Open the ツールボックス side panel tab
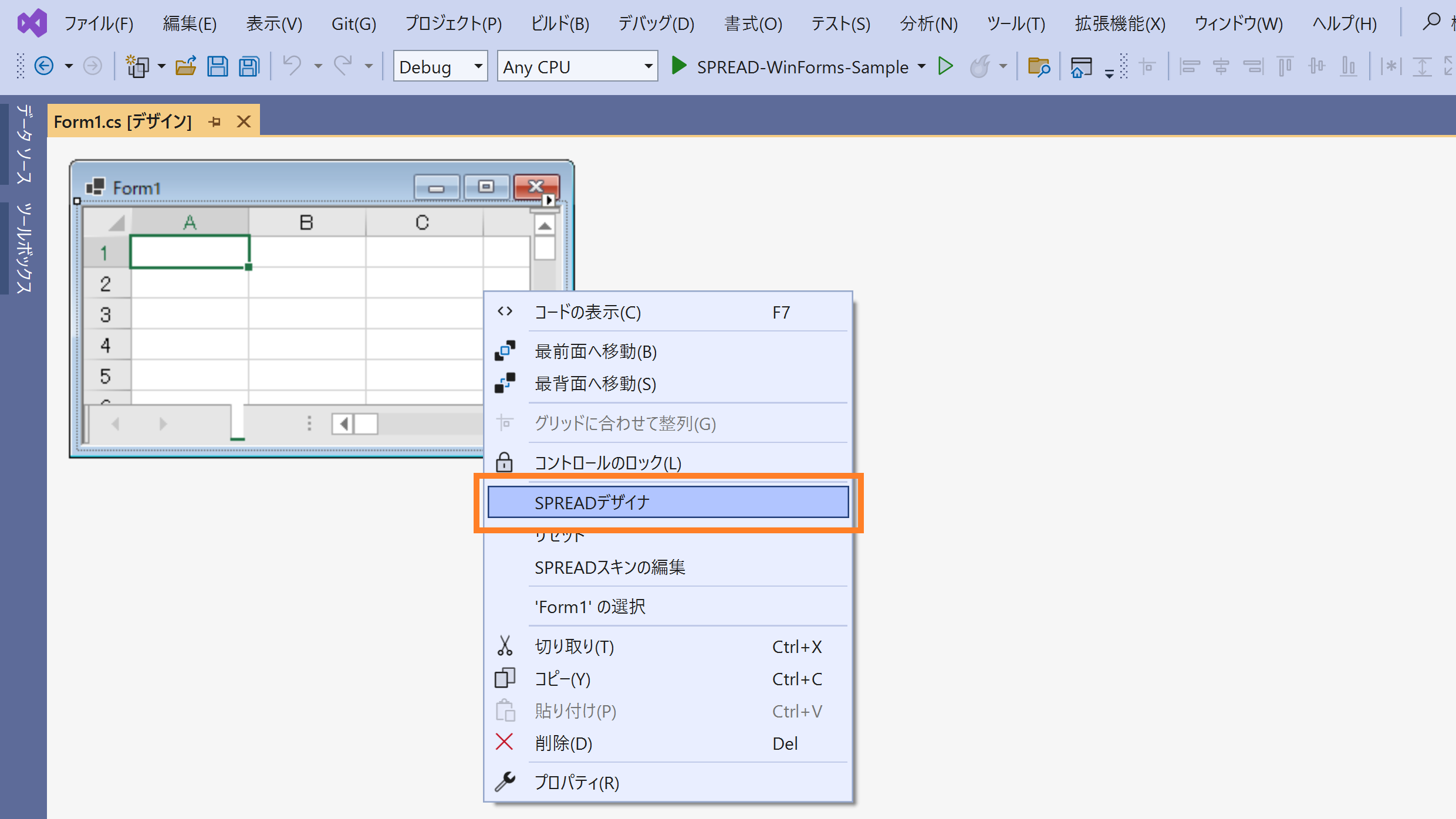Screen dimensions: 1456x819 23,248
